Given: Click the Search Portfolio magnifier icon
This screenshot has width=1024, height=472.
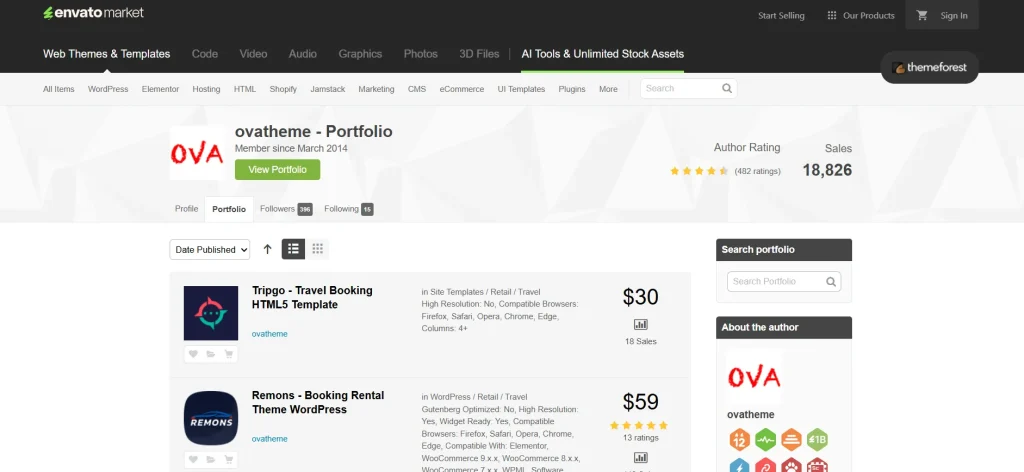Looking at the screenshot, I should pos(831,281).
